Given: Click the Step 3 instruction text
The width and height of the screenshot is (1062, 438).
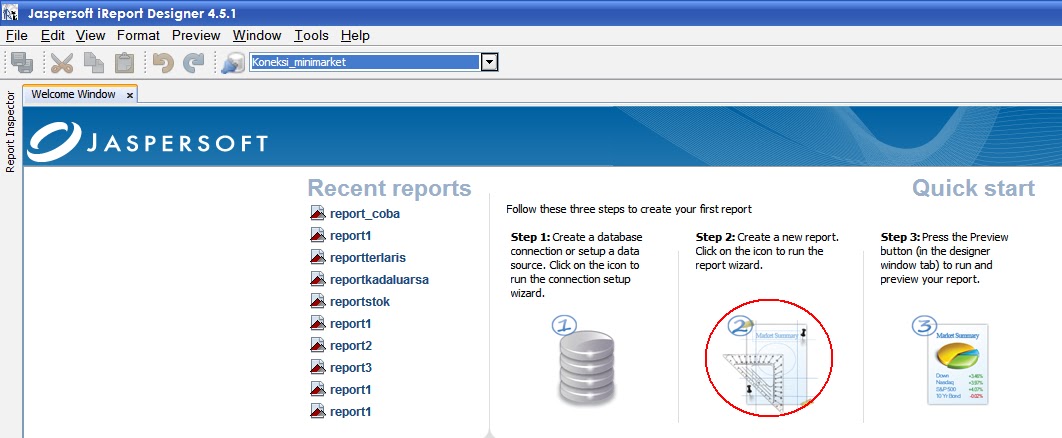Looking at the screenshot, I should pos(944,258).
